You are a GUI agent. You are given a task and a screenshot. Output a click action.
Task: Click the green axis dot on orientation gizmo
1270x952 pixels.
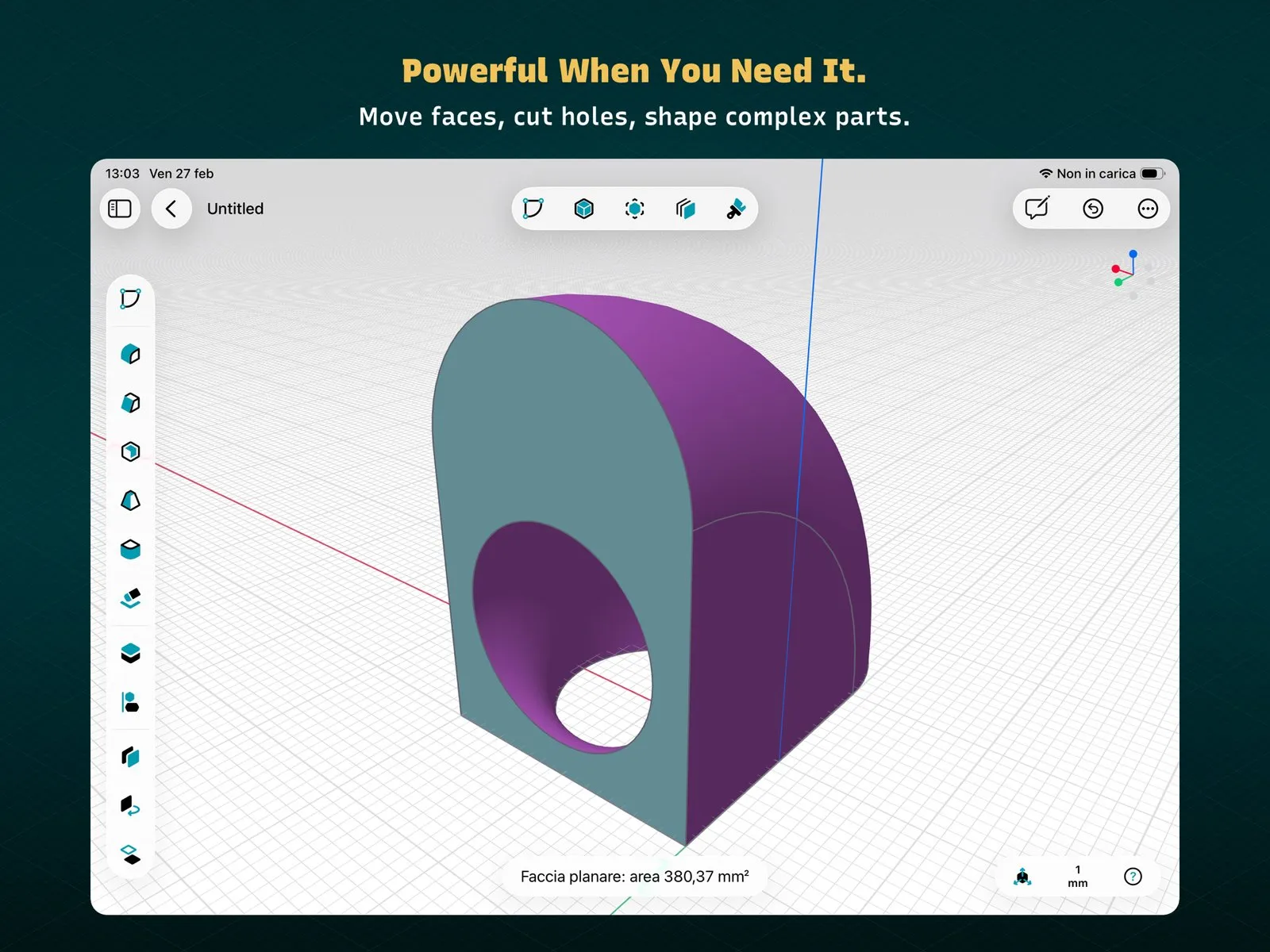pyautogui.click(x=1118, y=282)
